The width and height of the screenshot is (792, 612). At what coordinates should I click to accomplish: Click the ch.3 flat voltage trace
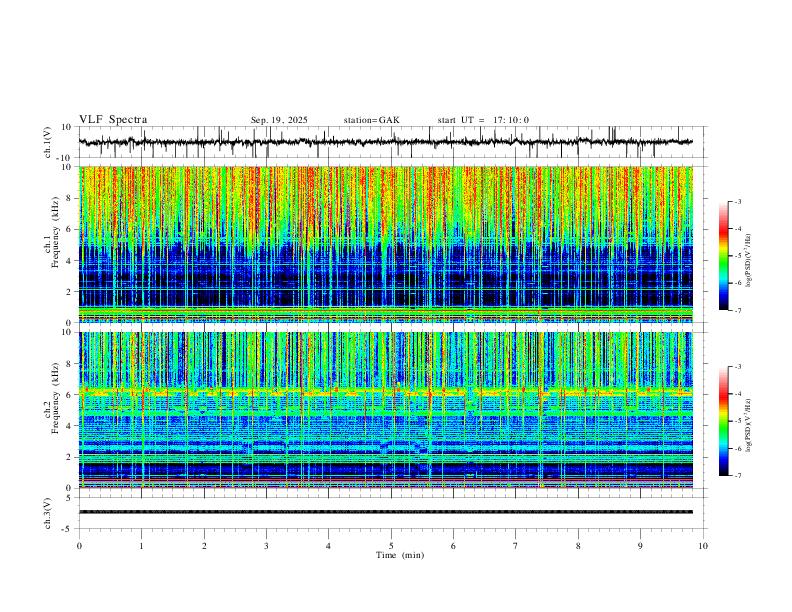(x=385, y=512)
